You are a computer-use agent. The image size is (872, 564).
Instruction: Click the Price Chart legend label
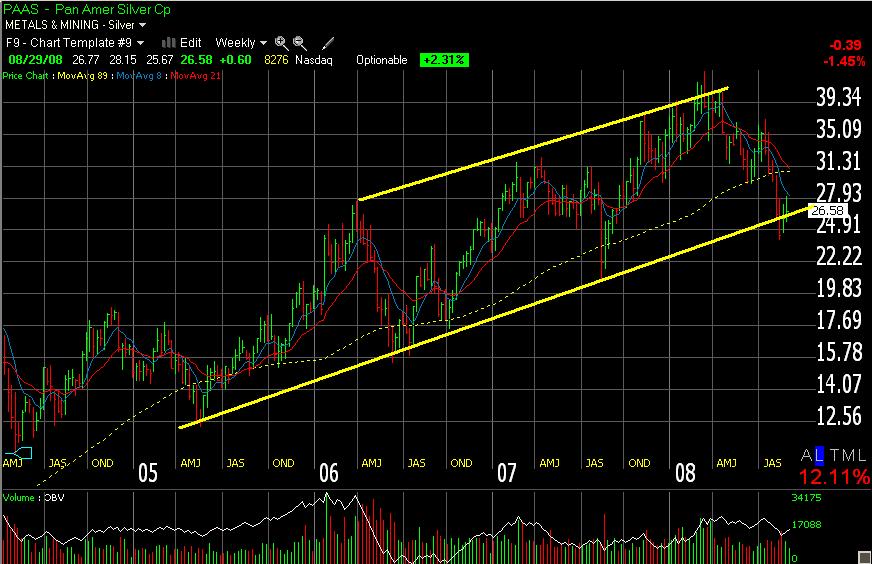pyautogui.click(x=25, y=76)
